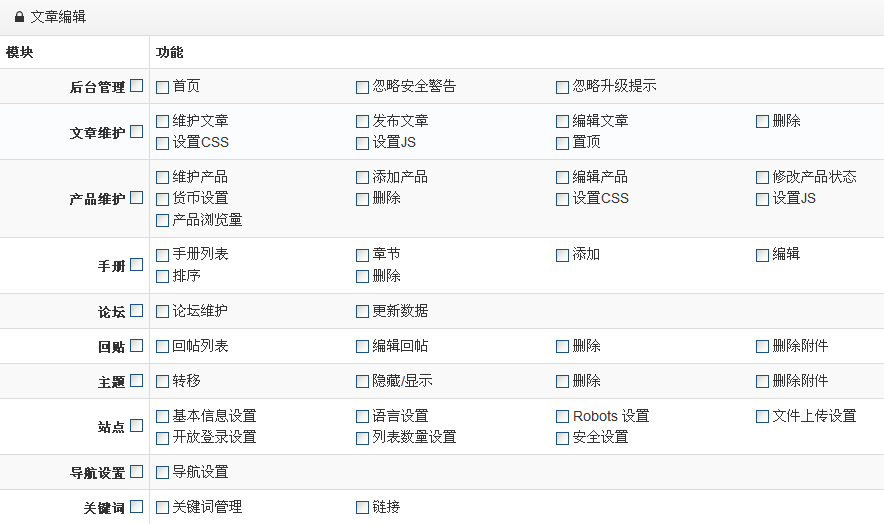Tick the 忽略安全警告 checkbox

(363, 87)
